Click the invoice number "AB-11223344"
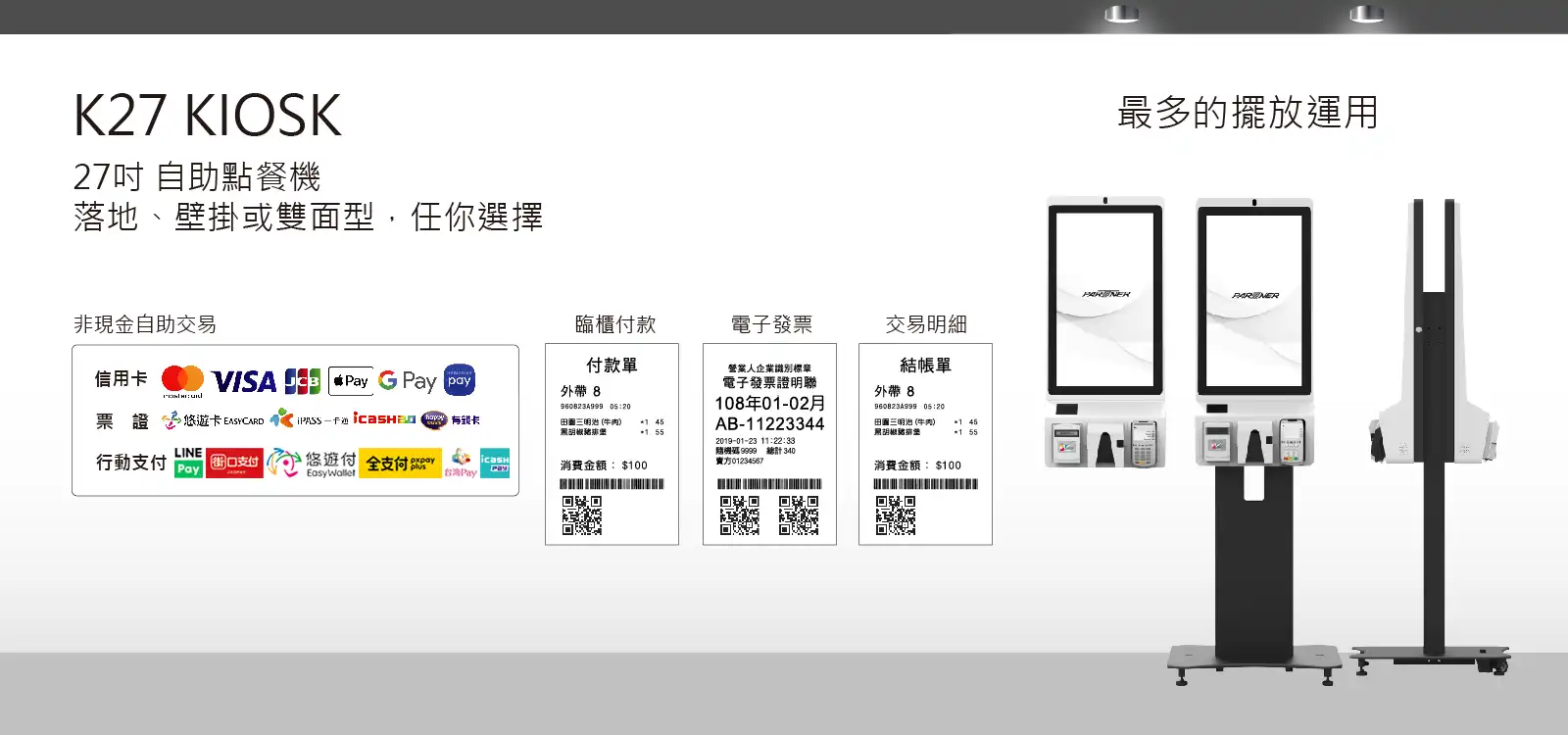The height and width of the screenshot is (735, 1568). pos(769,424)
